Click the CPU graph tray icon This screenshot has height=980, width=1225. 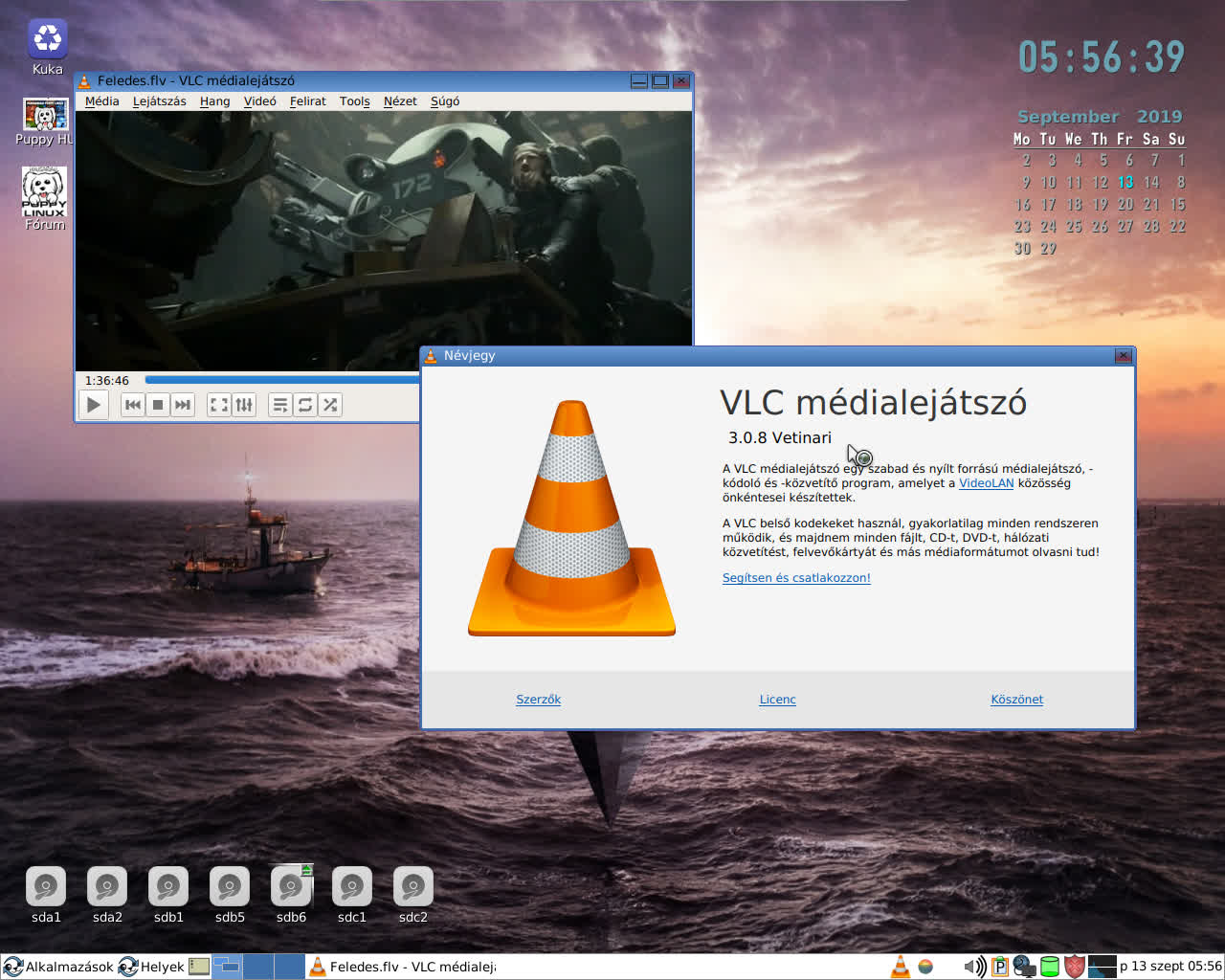coord(1102,967)
